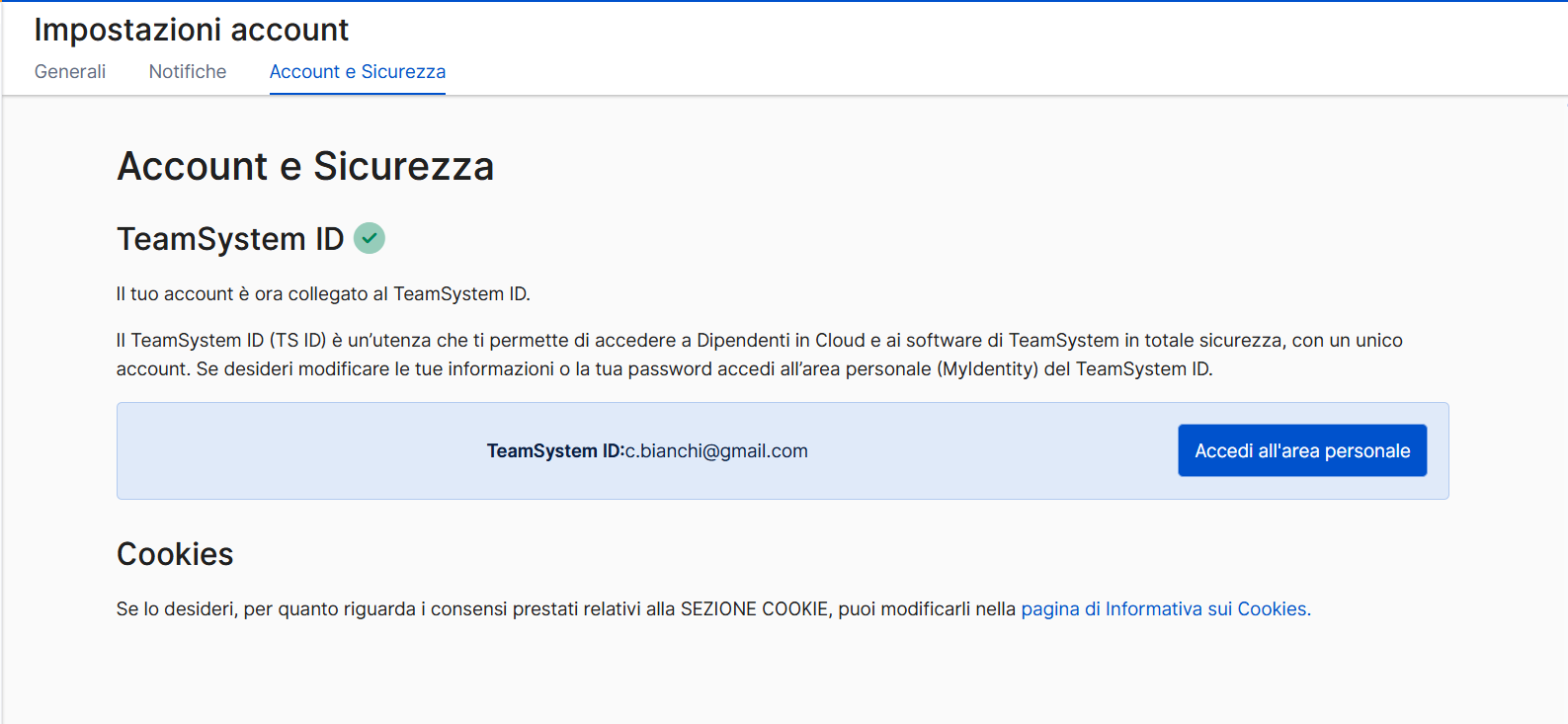Click the Impostazioni account page title
Image resolution: width=1568 pixels, height=724 pixels.
pos(191,30)
